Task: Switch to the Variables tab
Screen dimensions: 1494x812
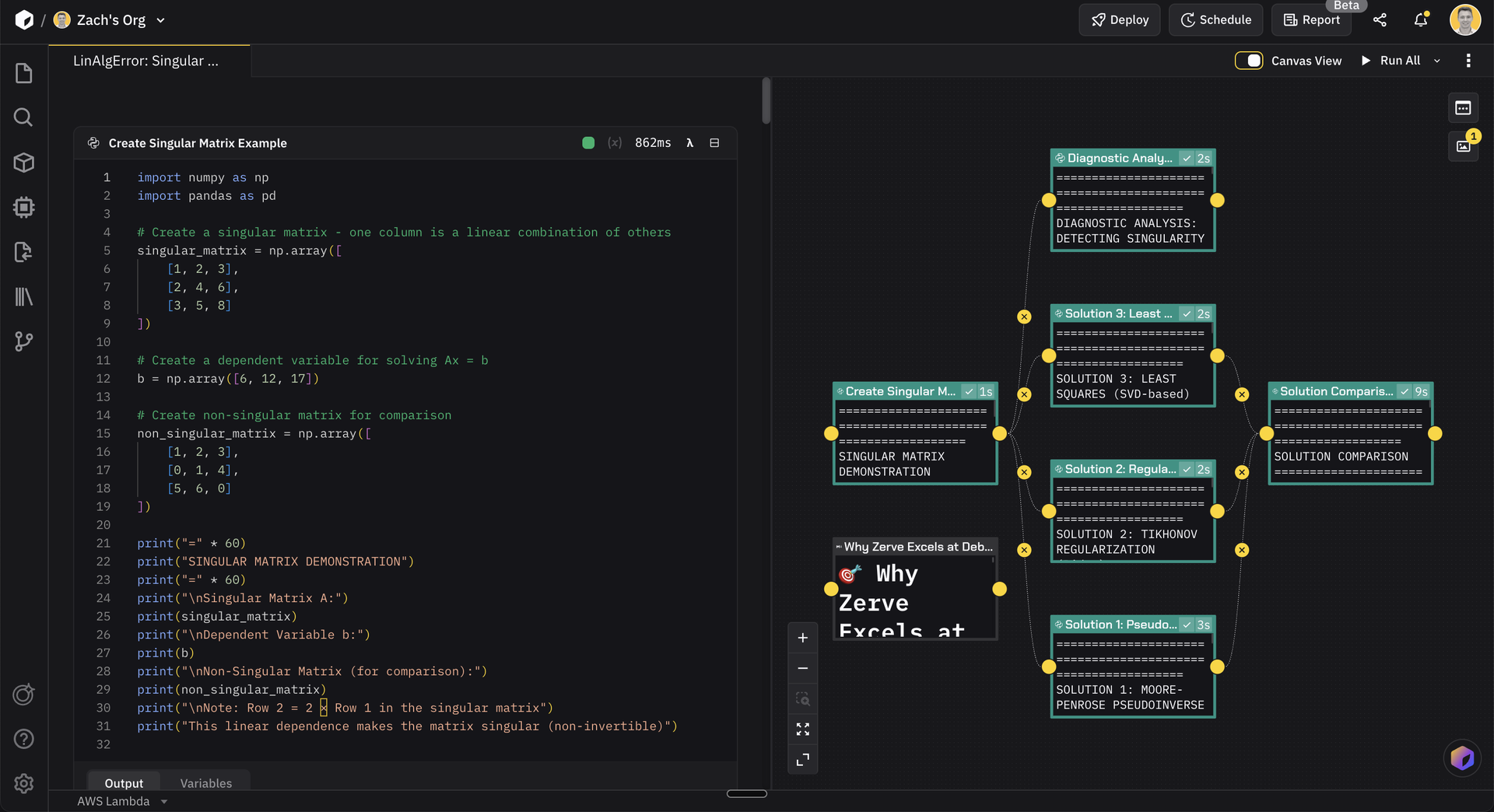Action: 206,782
